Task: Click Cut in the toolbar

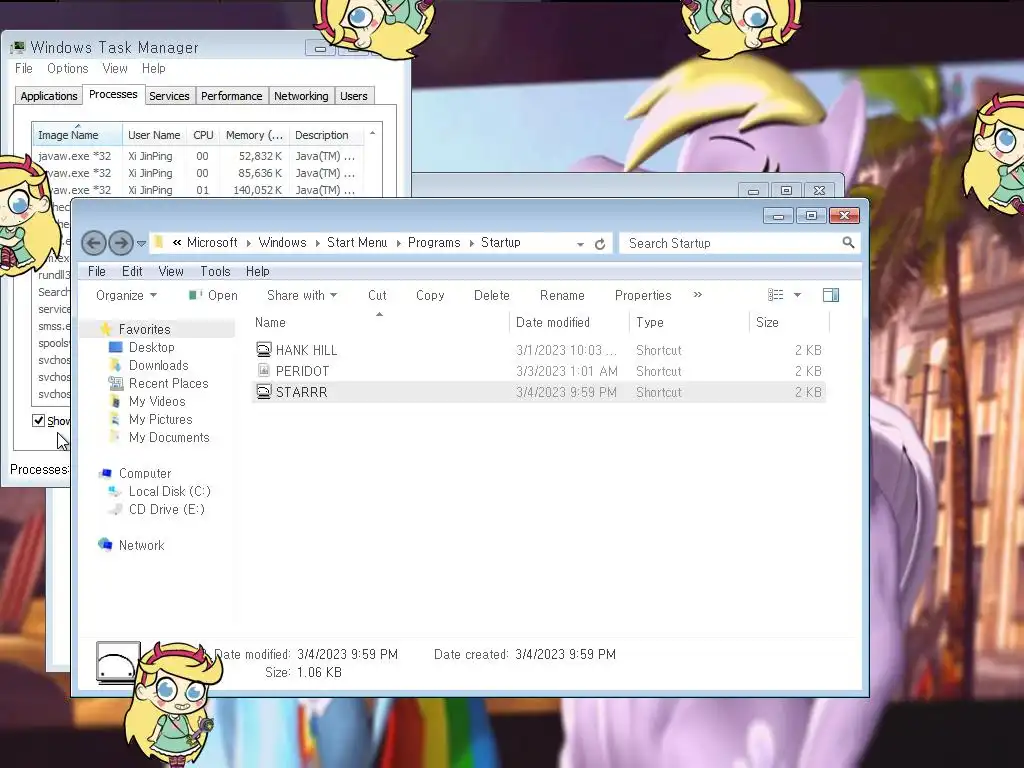Action: [377, 295]
